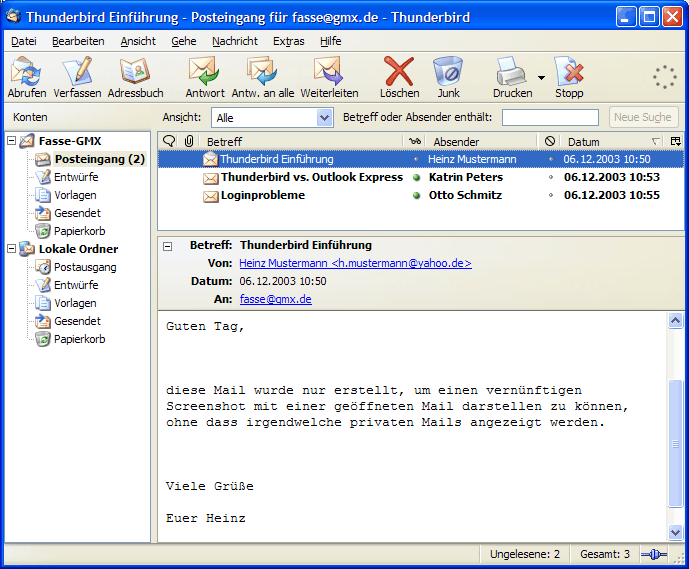Click the scroll up arrow in message body

(675, 321)
